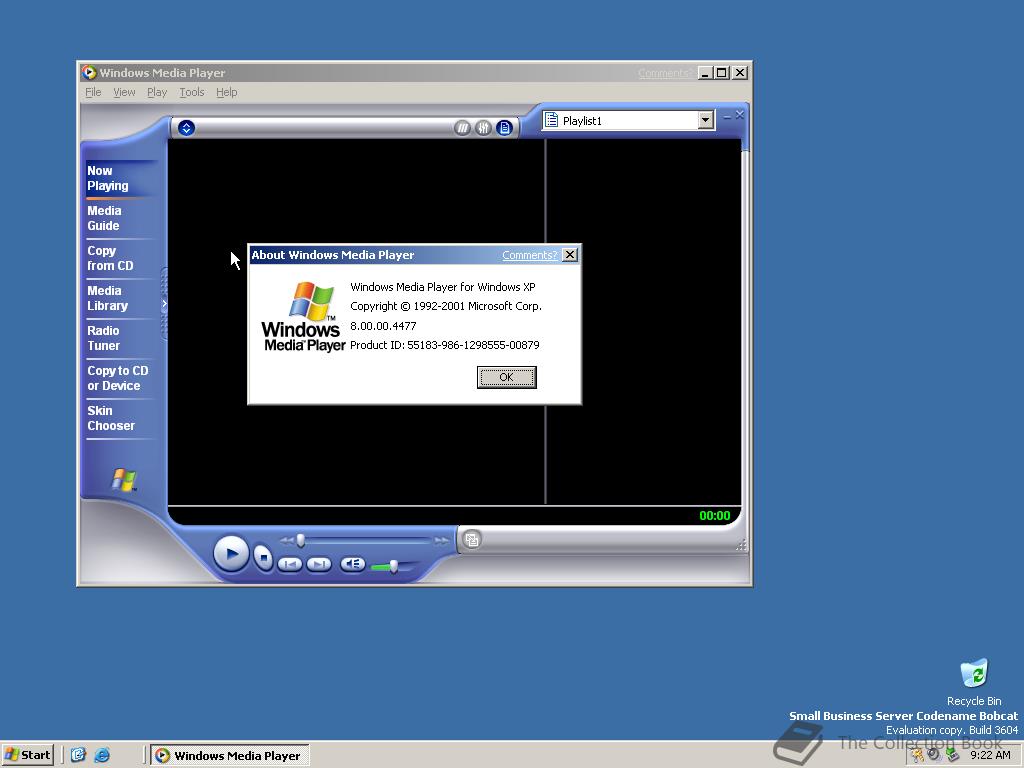Click the Play button in the player
This screenshot has width=1024, height=768.
tap(231, 554)
